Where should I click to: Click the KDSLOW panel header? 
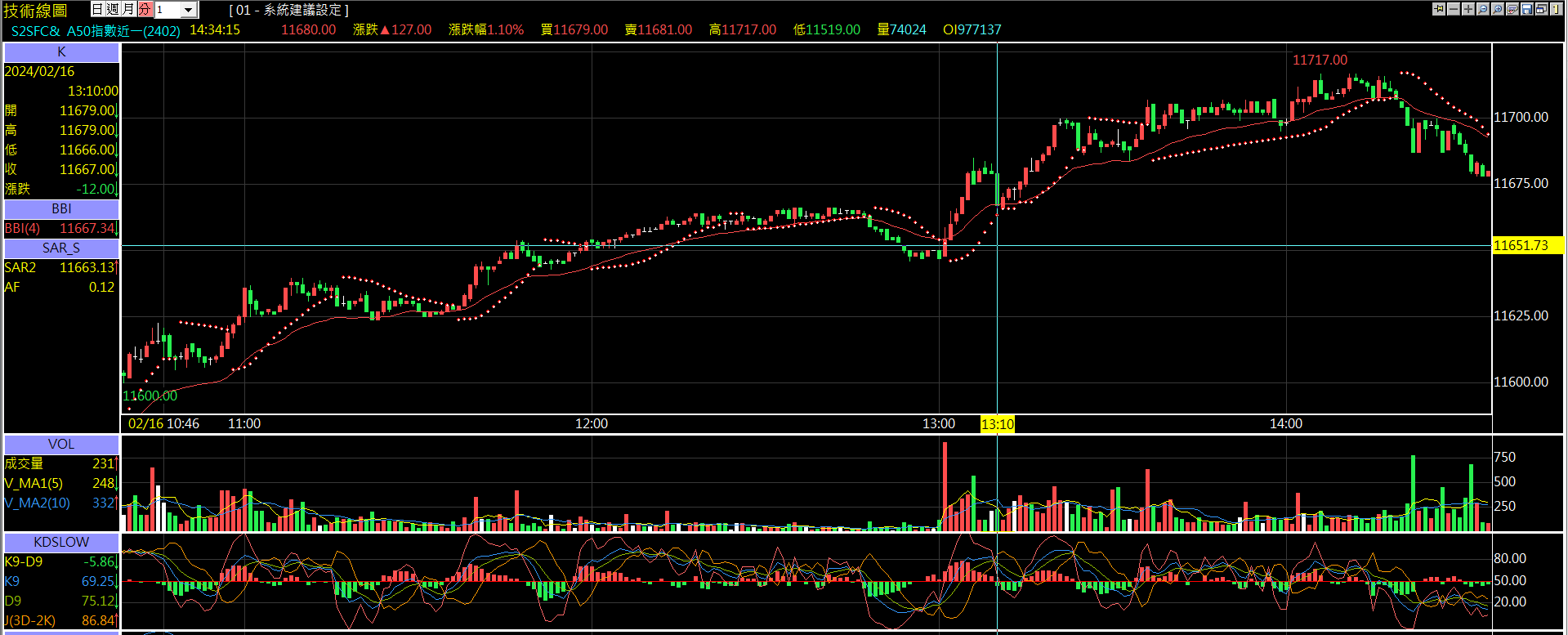[61, 543]
